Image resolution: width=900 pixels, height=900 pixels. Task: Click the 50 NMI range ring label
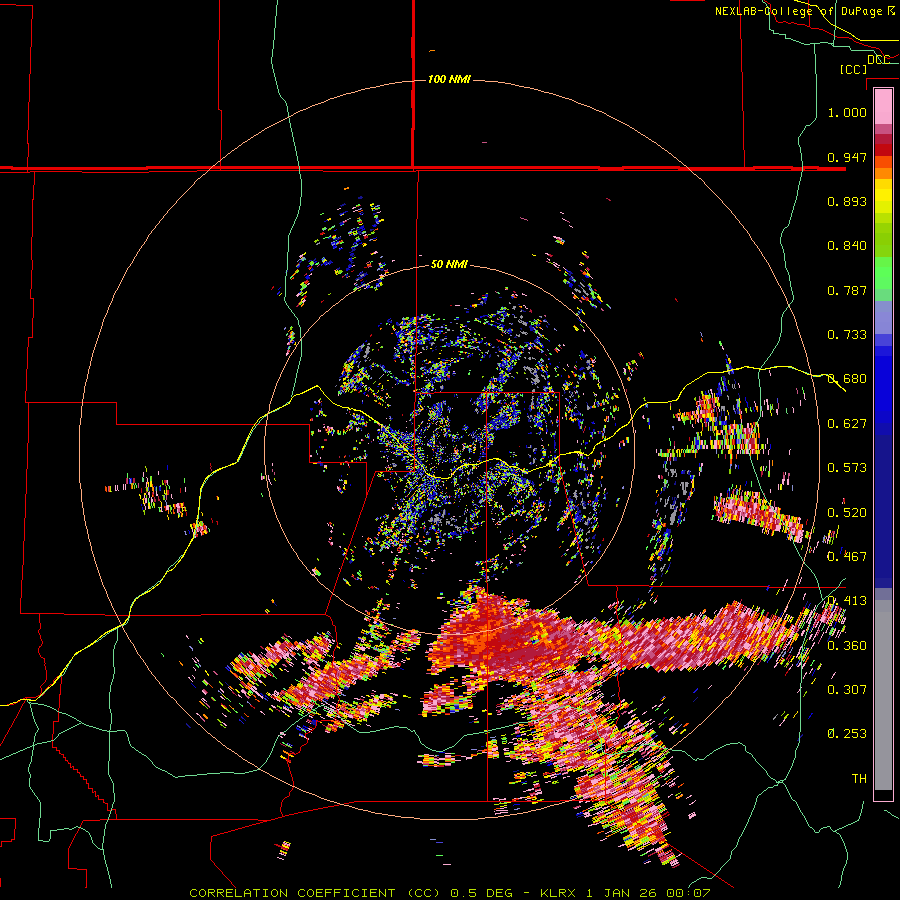click(449, 264)
